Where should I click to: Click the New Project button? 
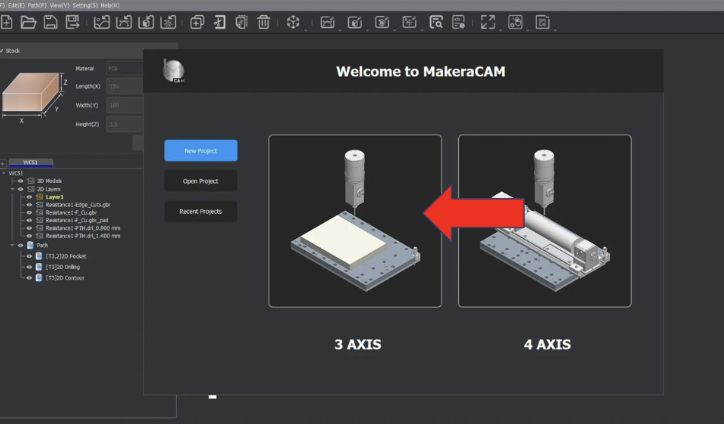201,150
